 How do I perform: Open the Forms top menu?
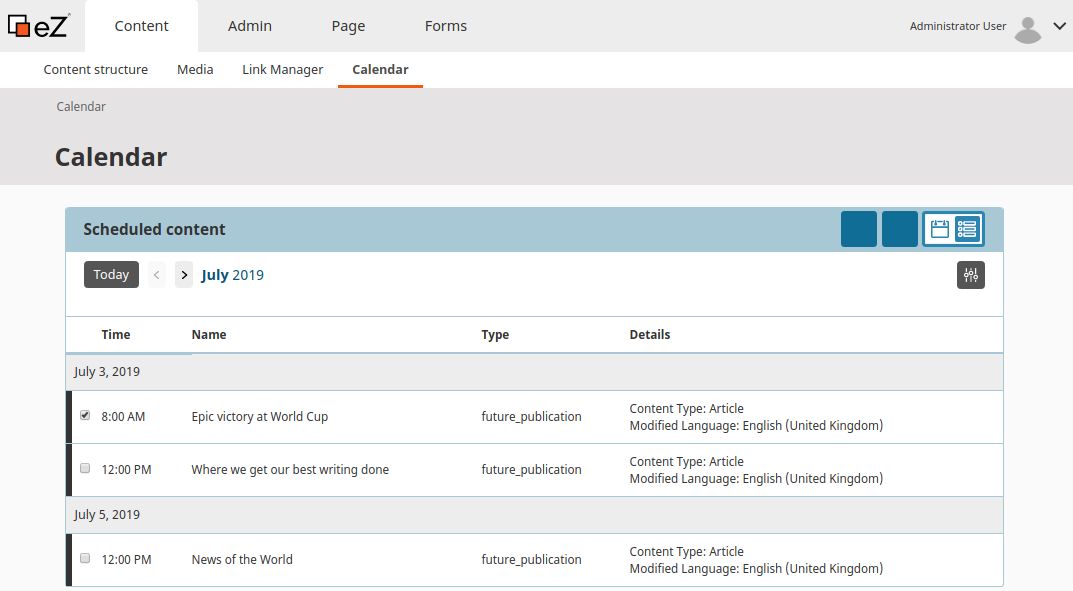pos(445,26)
